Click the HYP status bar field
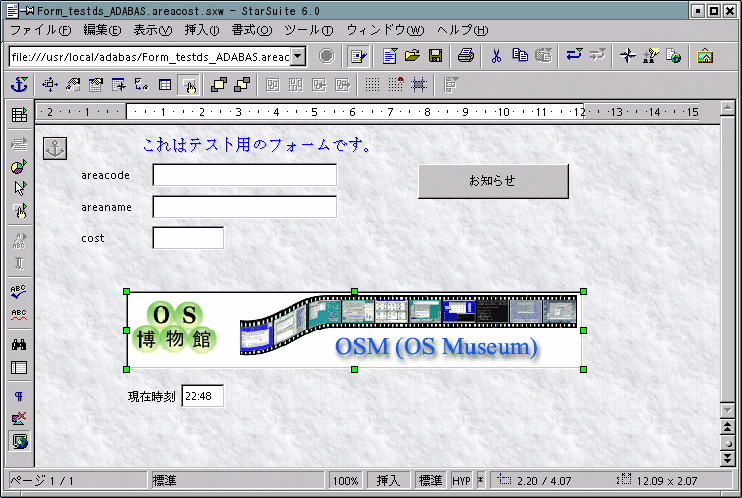The width and height of the screenshot is (742, 498). [461, 481]
